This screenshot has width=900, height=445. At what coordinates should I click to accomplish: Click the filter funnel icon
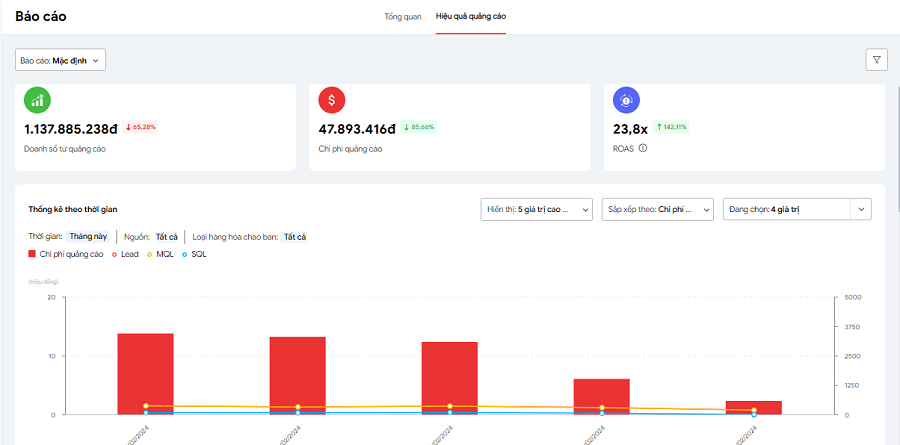(876, 60)
